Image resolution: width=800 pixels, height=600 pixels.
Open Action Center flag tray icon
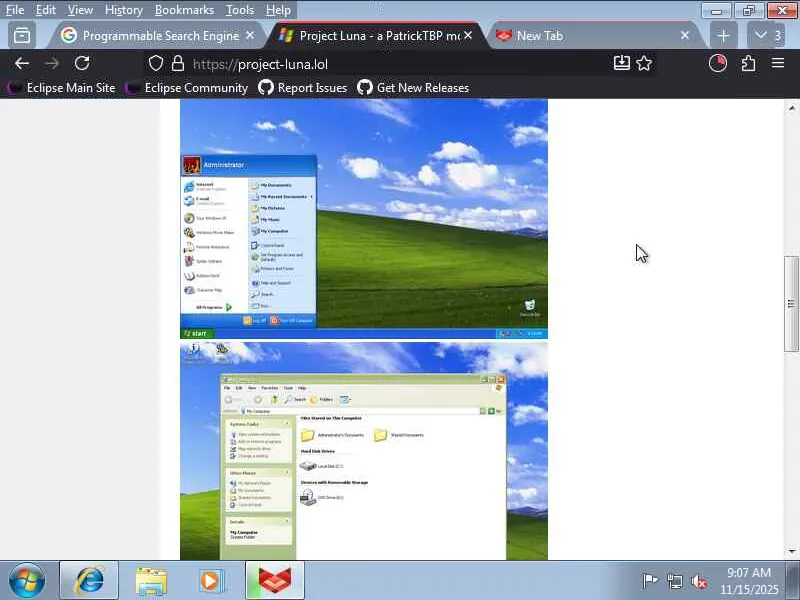point(649,581)
